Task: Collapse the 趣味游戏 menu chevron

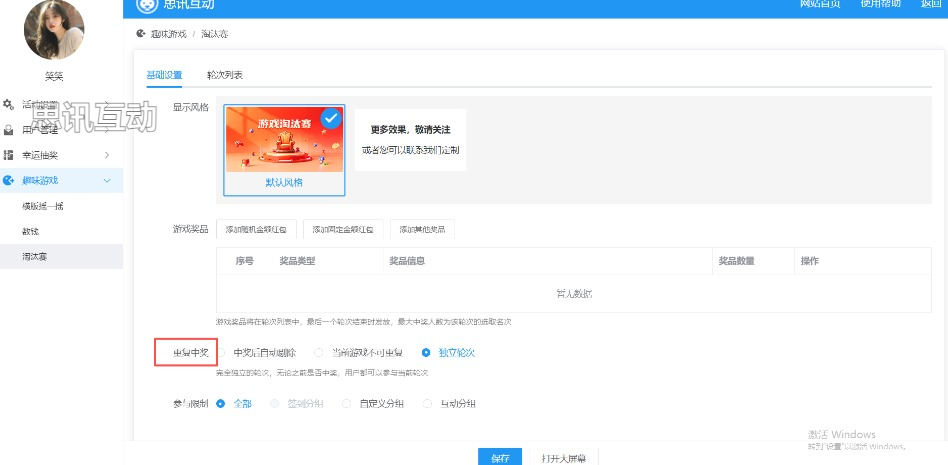Action: pyautogui.click(x=107, y=181)
